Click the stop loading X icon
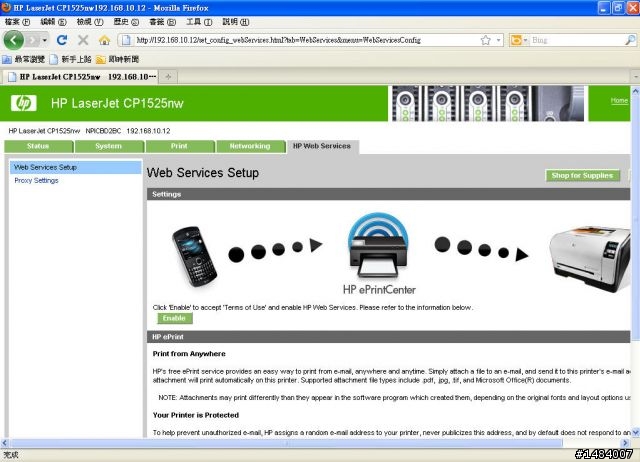Viewport: 640px width, 462px height. [83, 40]
